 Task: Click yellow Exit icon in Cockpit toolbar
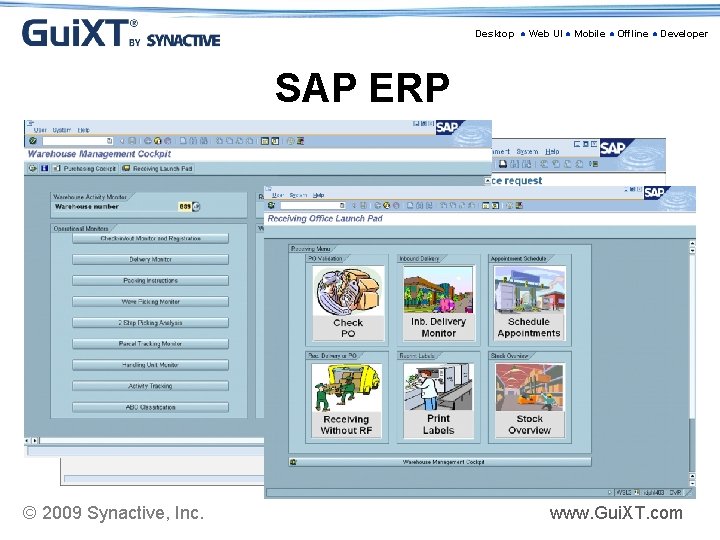click(x=158, y=141)
